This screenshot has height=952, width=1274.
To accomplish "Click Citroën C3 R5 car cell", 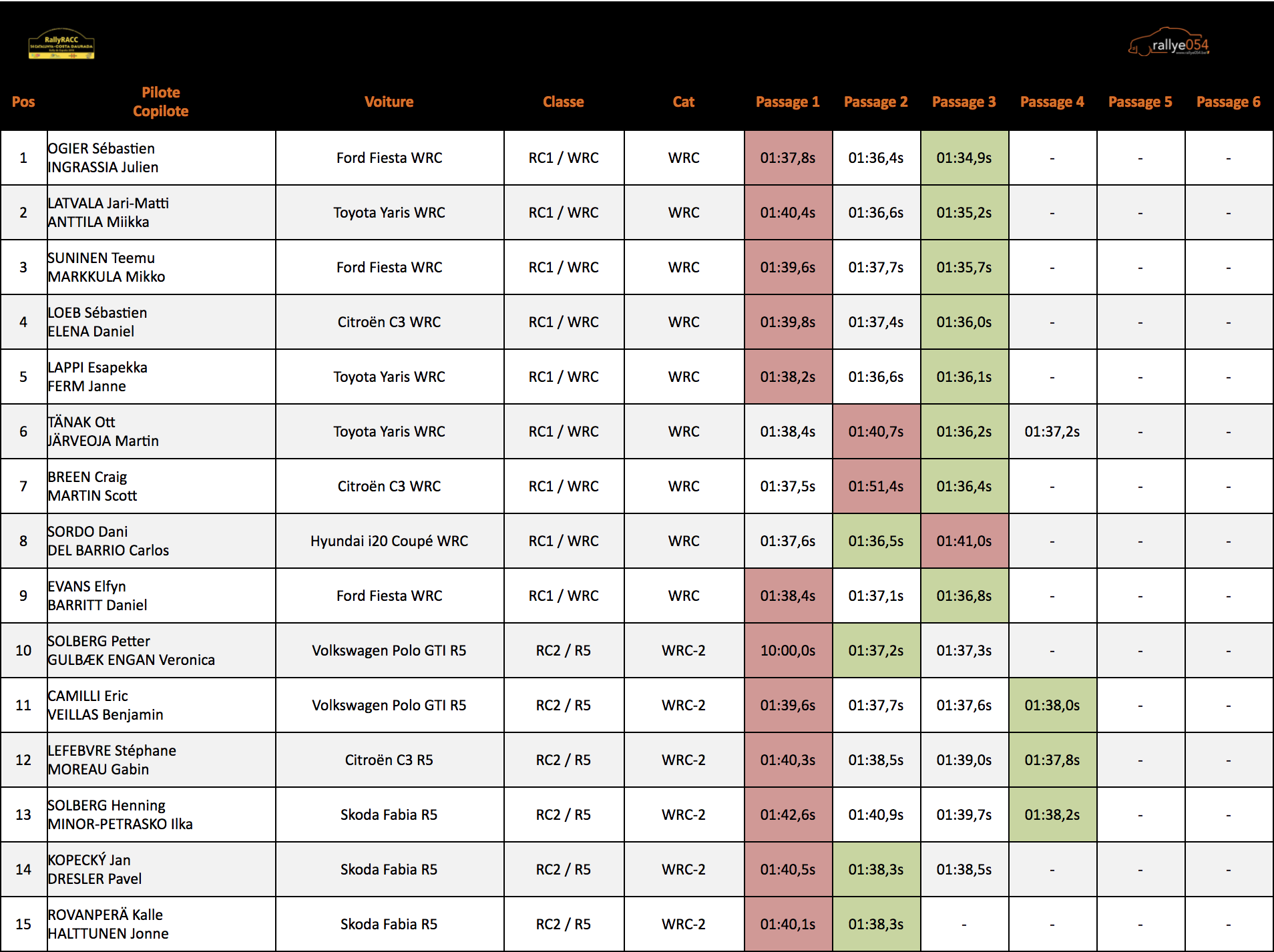I will point(389,760).
